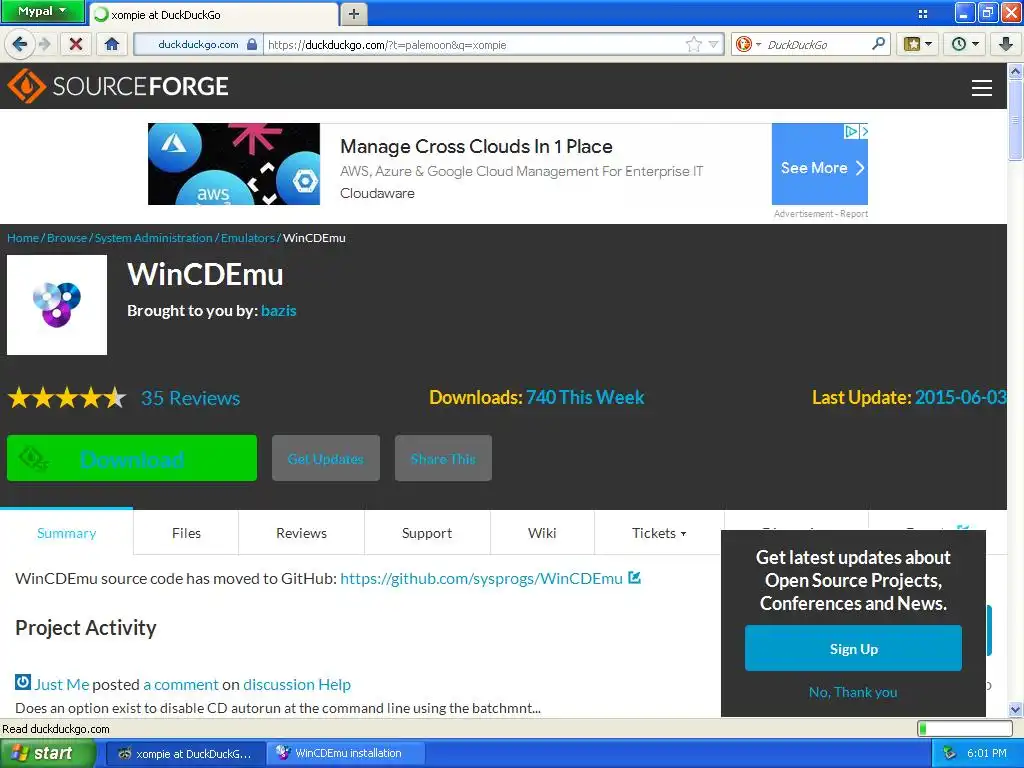The width and height of the screenshot is (1024, 768).
Task: Click the star rating icons
Action: pyautogui.click(x=67, y=398)
